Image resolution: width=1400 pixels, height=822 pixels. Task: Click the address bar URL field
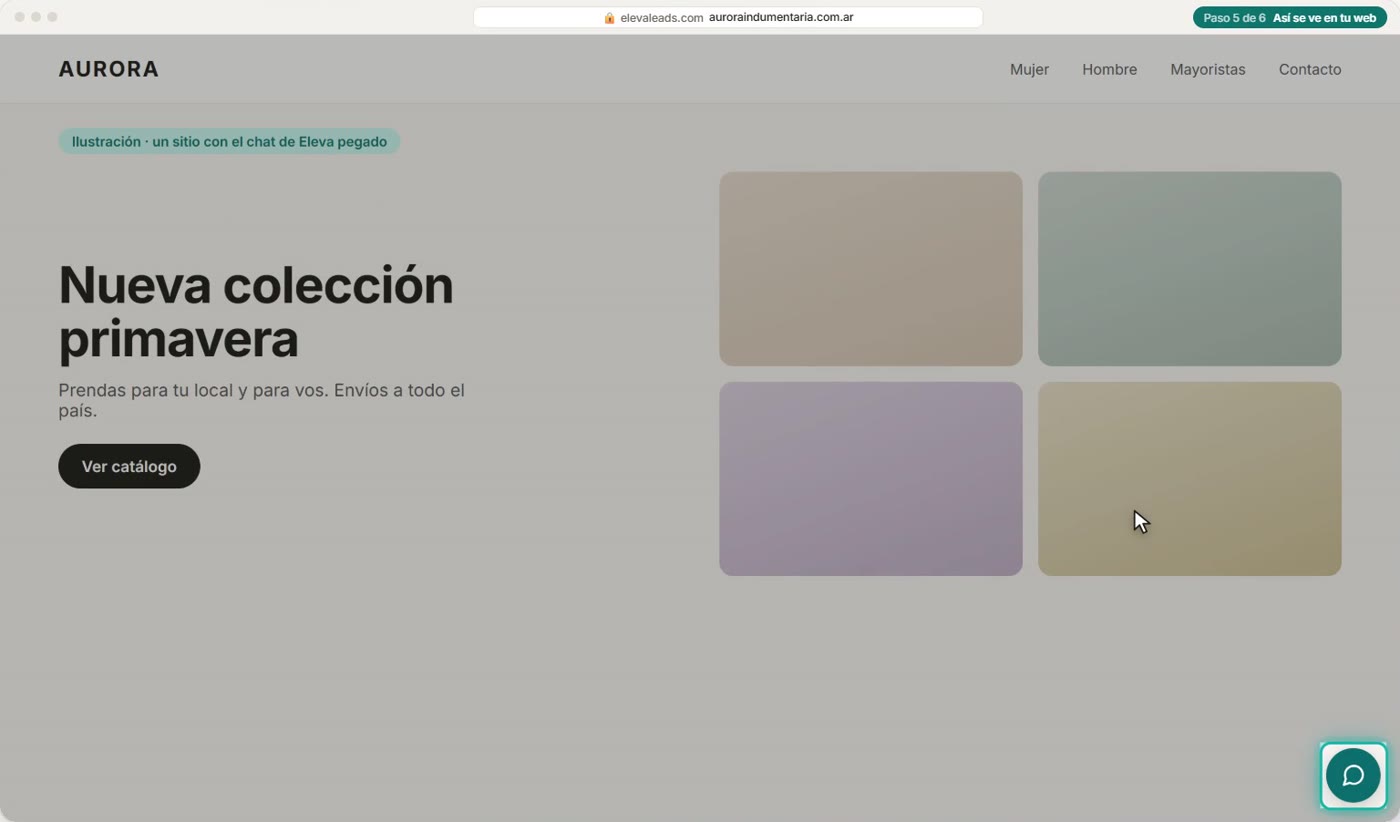(728, 18)
